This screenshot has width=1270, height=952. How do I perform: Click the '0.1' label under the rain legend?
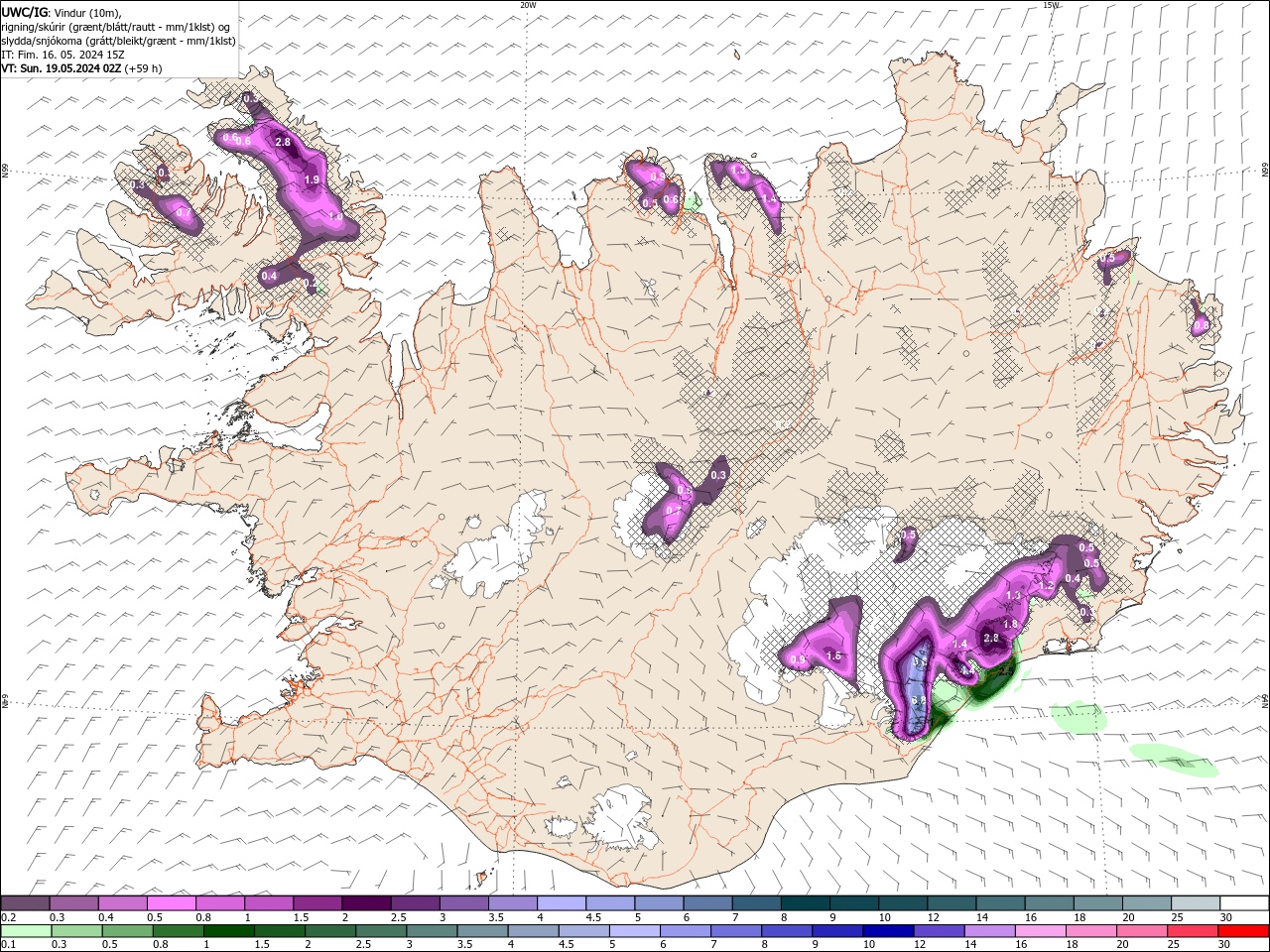(x=8, y=945)
